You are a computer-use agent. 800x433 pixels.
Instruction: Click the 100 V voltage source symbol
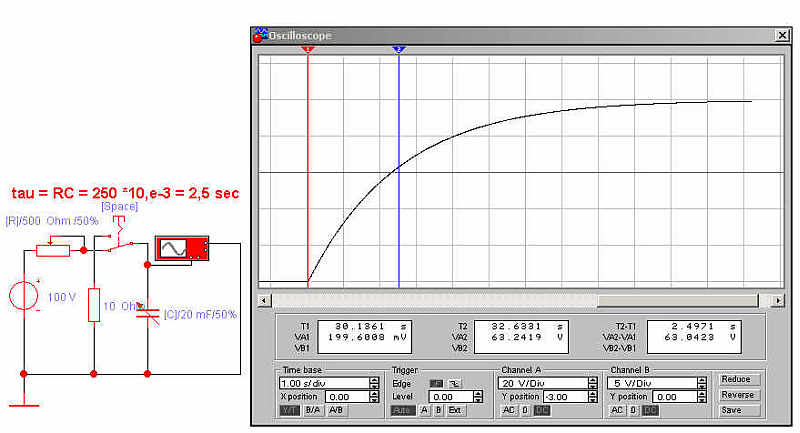(x=24, y=299)
